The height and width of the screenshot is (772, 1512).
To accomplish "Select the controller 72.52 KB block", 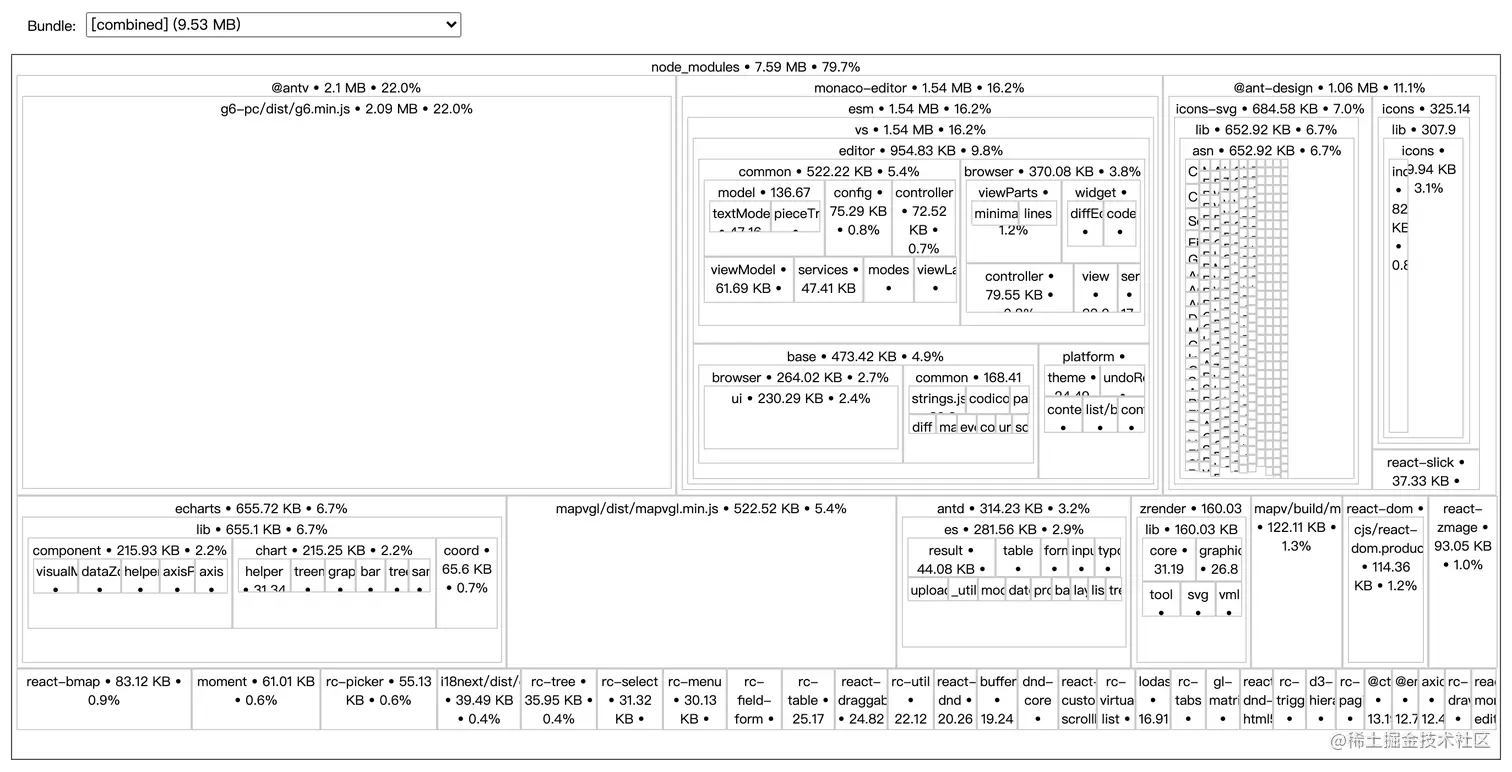I will tap(924, 218).
